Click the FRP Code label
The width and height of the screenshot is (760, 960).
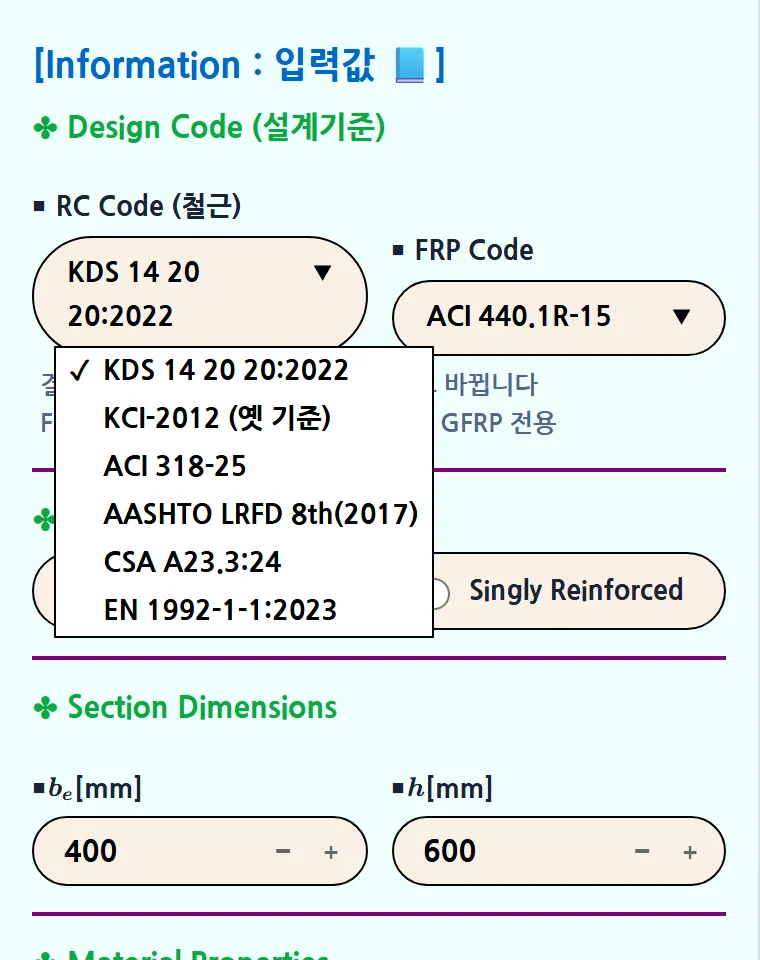pos(474,250)
